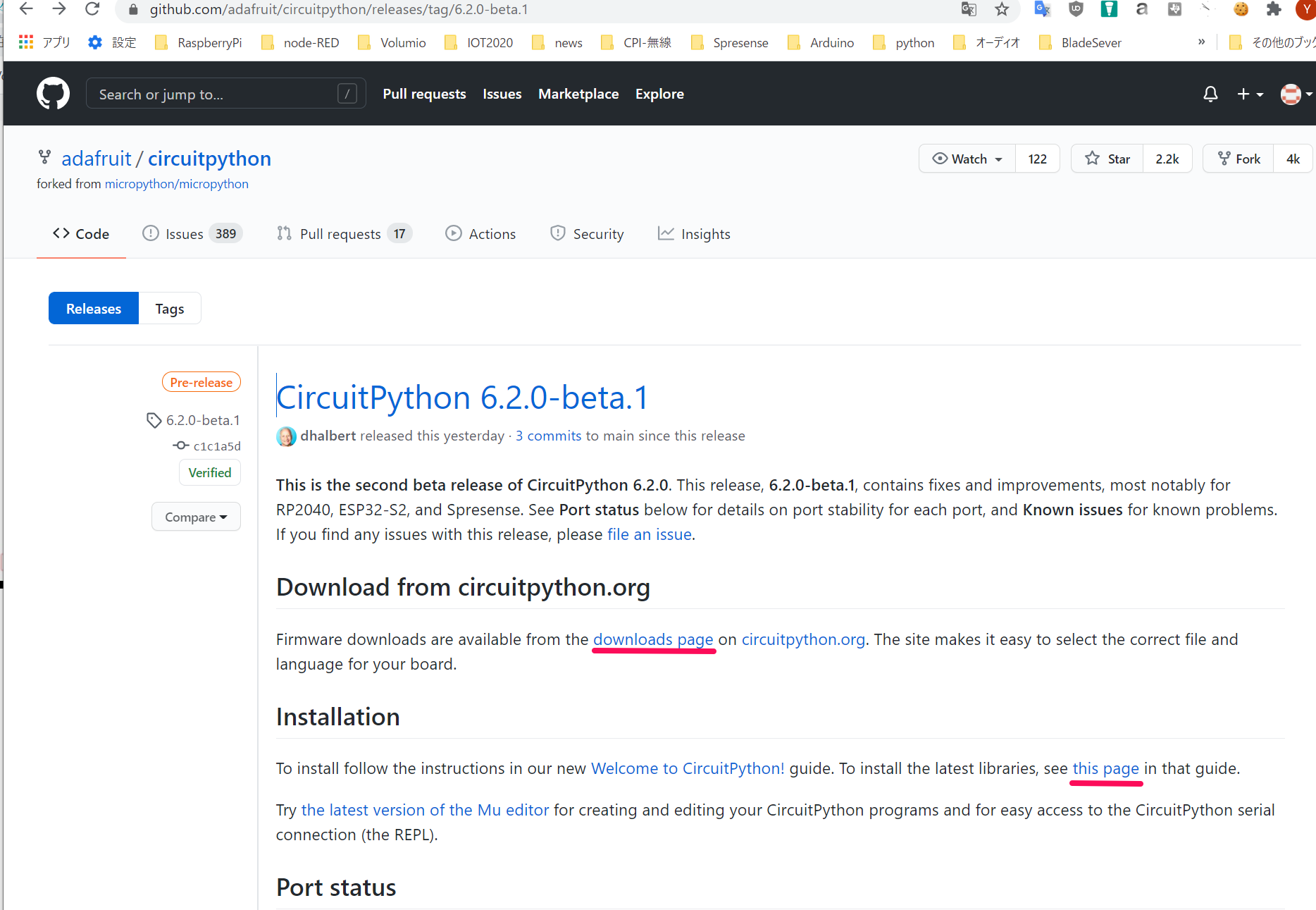Screen dimensions: 1316x910
Task: Click dhalbert's avatar thumbnail
Action: pos(286,436)
